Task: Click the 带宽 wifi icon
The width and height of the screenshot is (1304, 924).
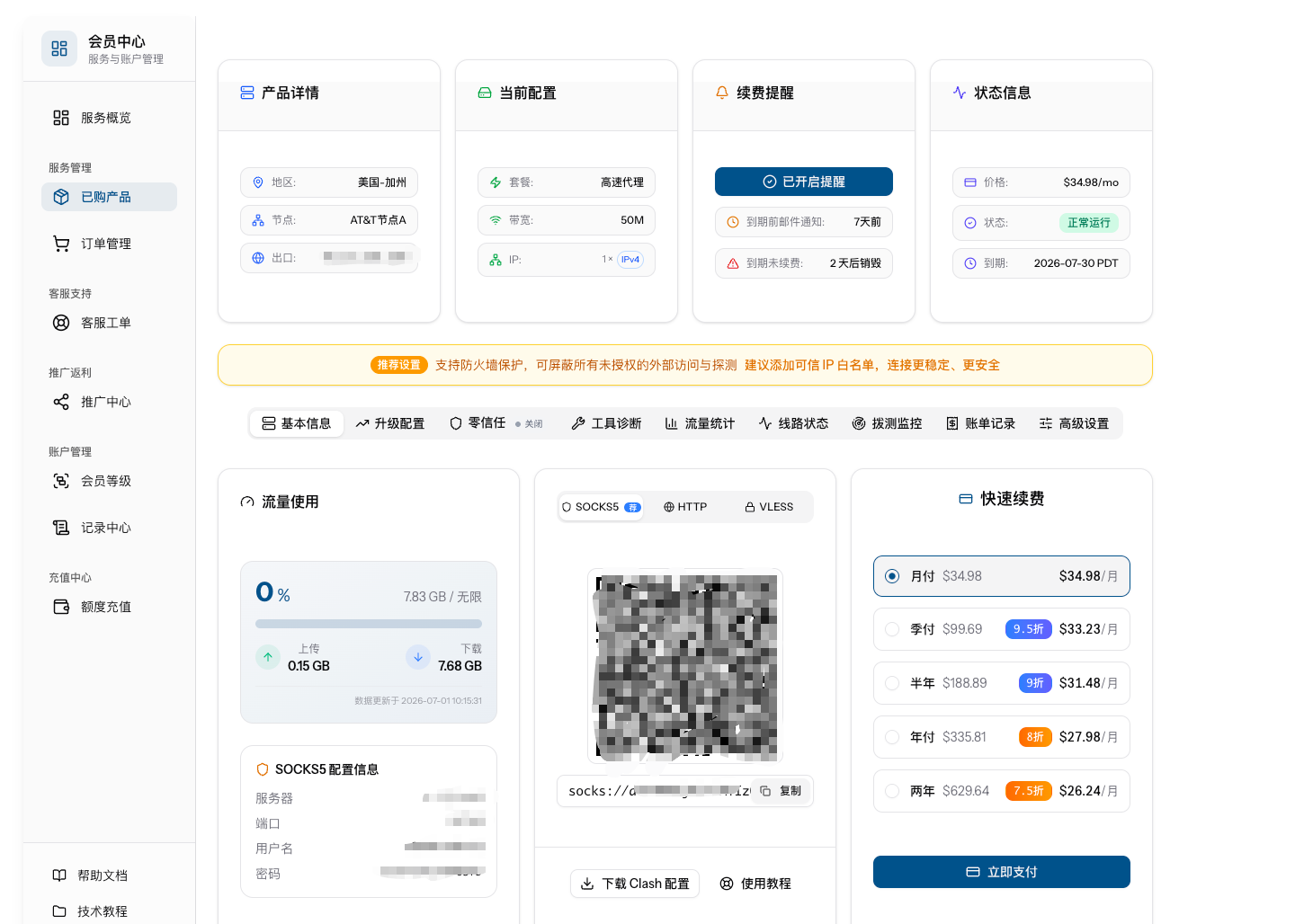Action: coord(496,220)
